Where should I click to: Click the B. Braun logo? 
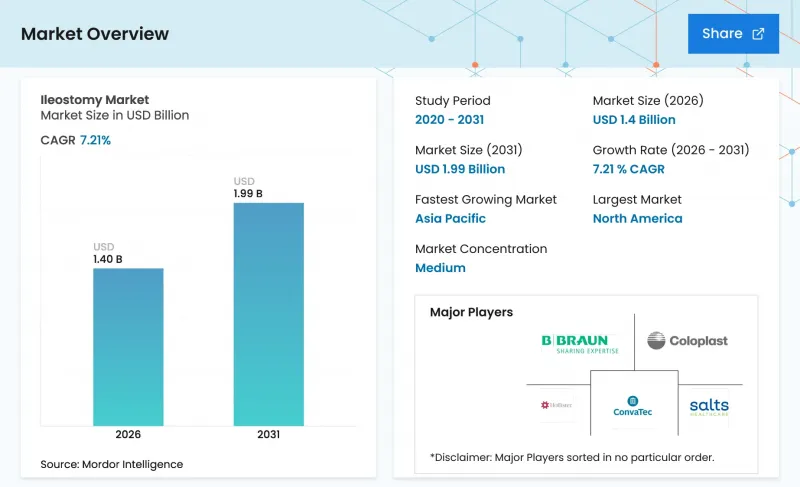580,344
